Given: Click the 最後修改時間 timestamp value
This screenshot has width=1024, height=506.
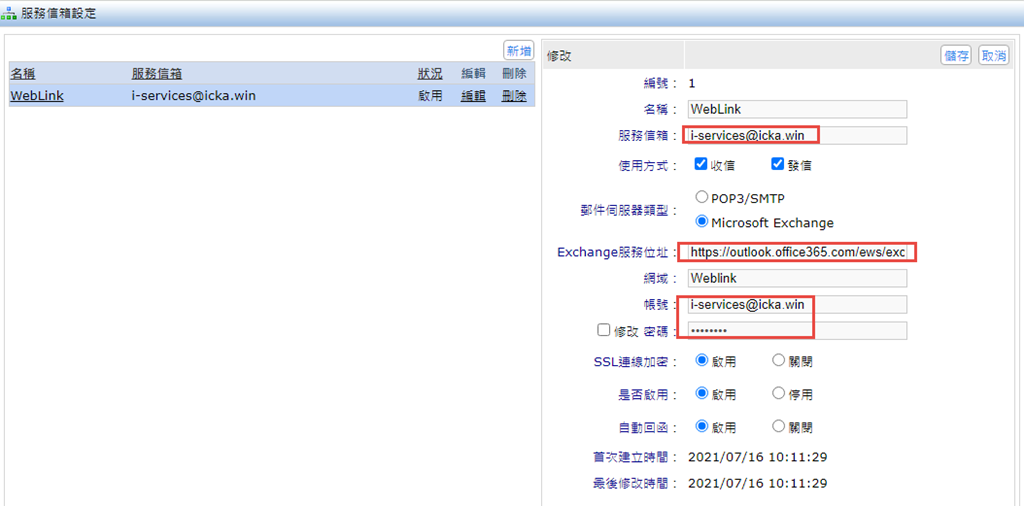Looking at the screenshot, I should [758, 484].
